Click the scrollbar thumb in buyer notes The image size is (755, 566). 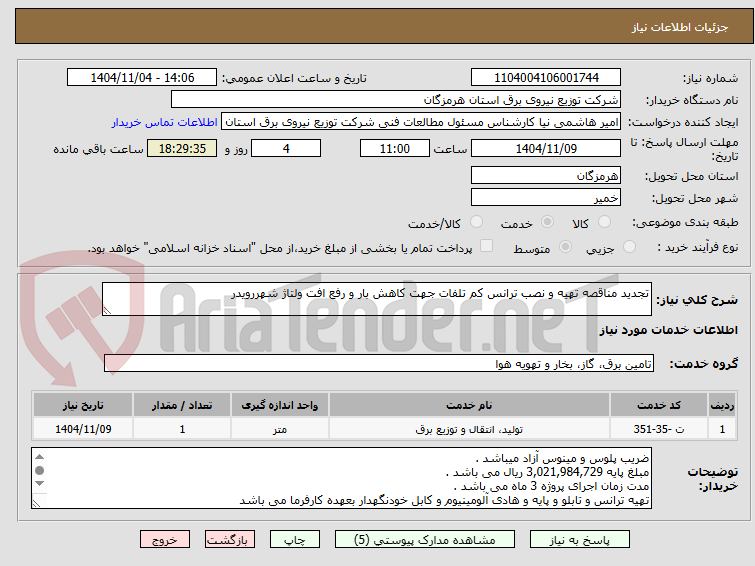(x=39, y=470)
